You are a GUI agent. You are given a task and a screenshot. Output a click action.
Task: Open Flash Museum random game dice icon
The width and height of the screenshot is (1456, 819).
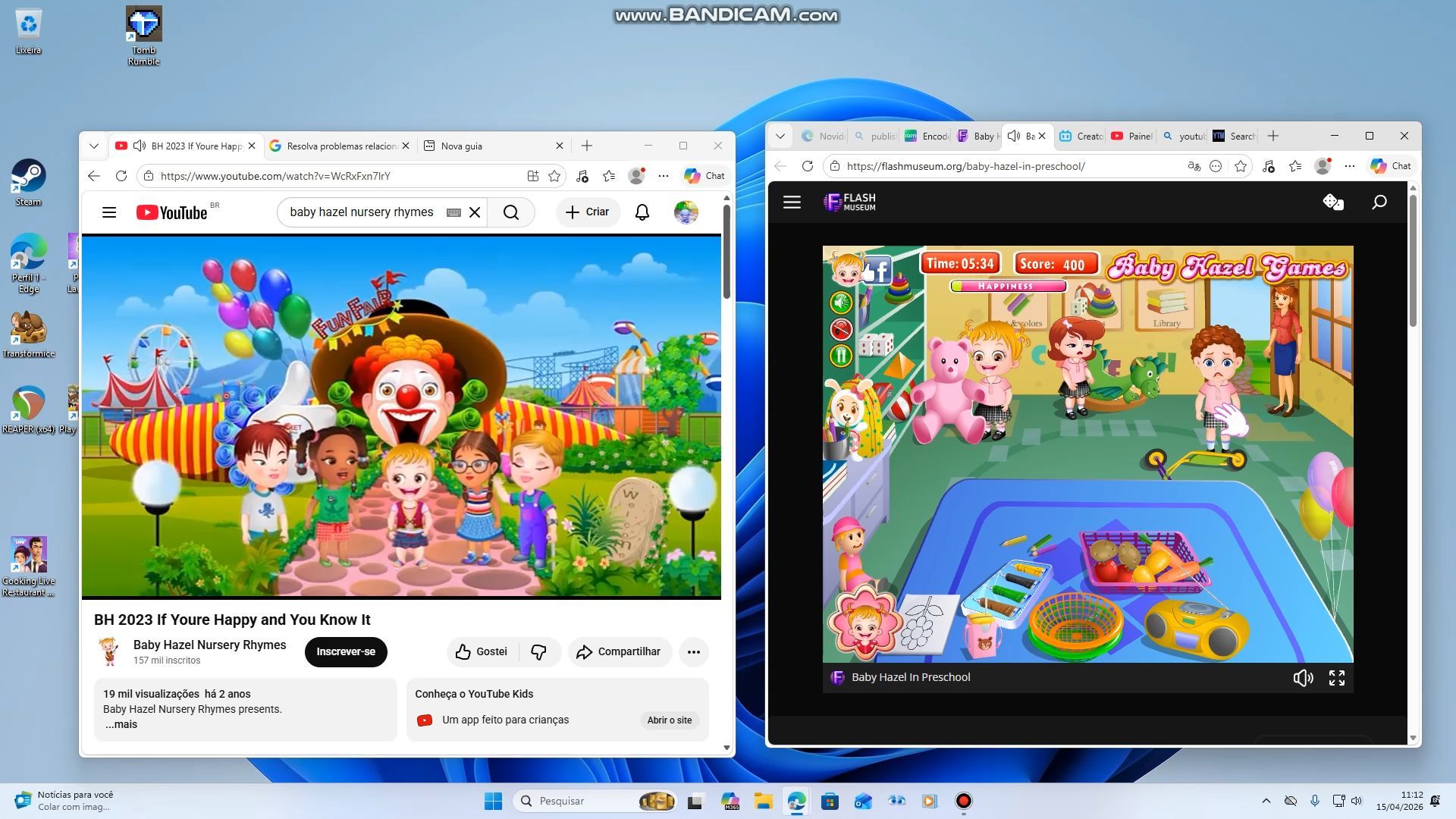point(1332,202)
